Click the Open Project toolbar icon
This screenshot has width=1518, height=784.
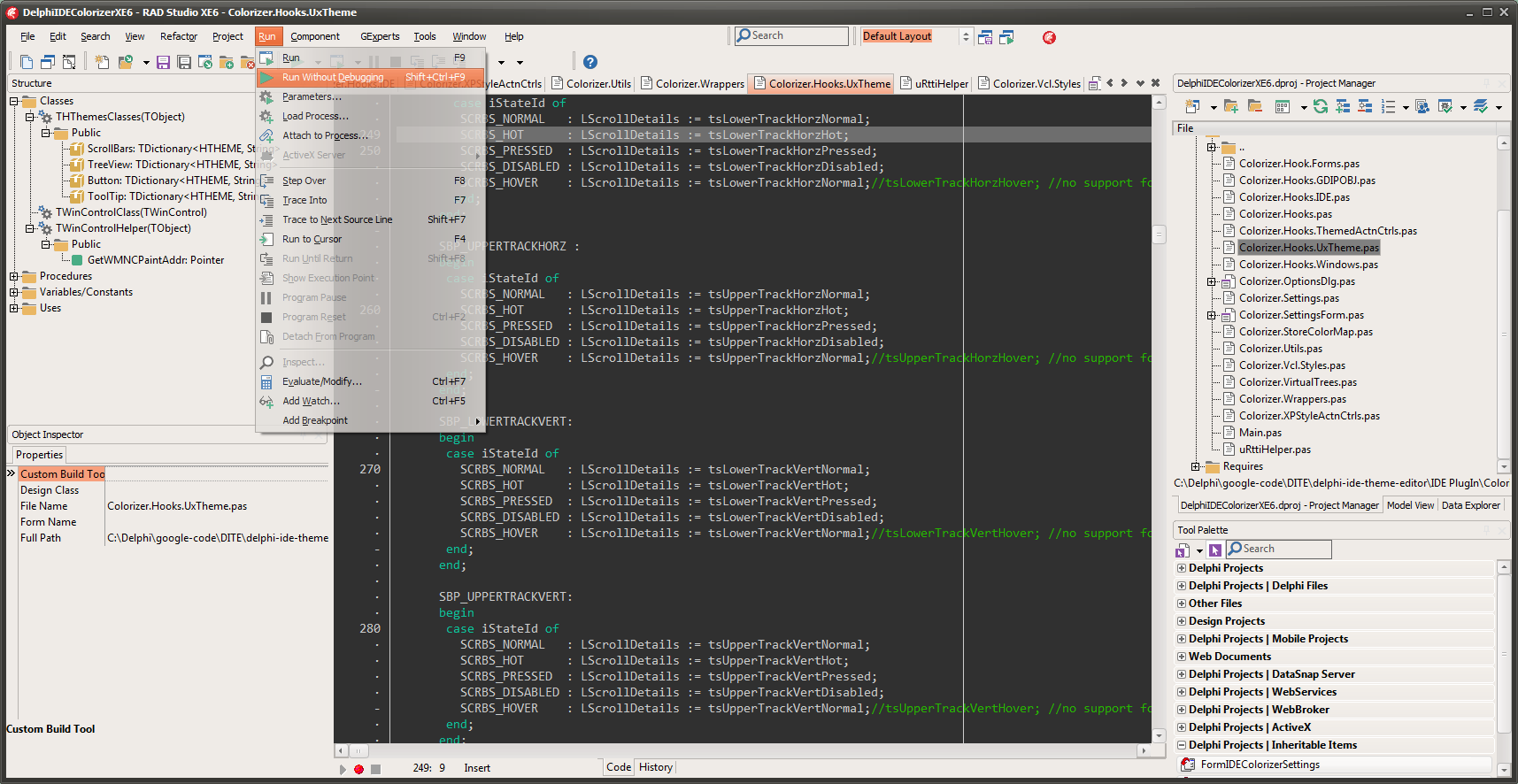pyautogui.click(x=126, y=62)
